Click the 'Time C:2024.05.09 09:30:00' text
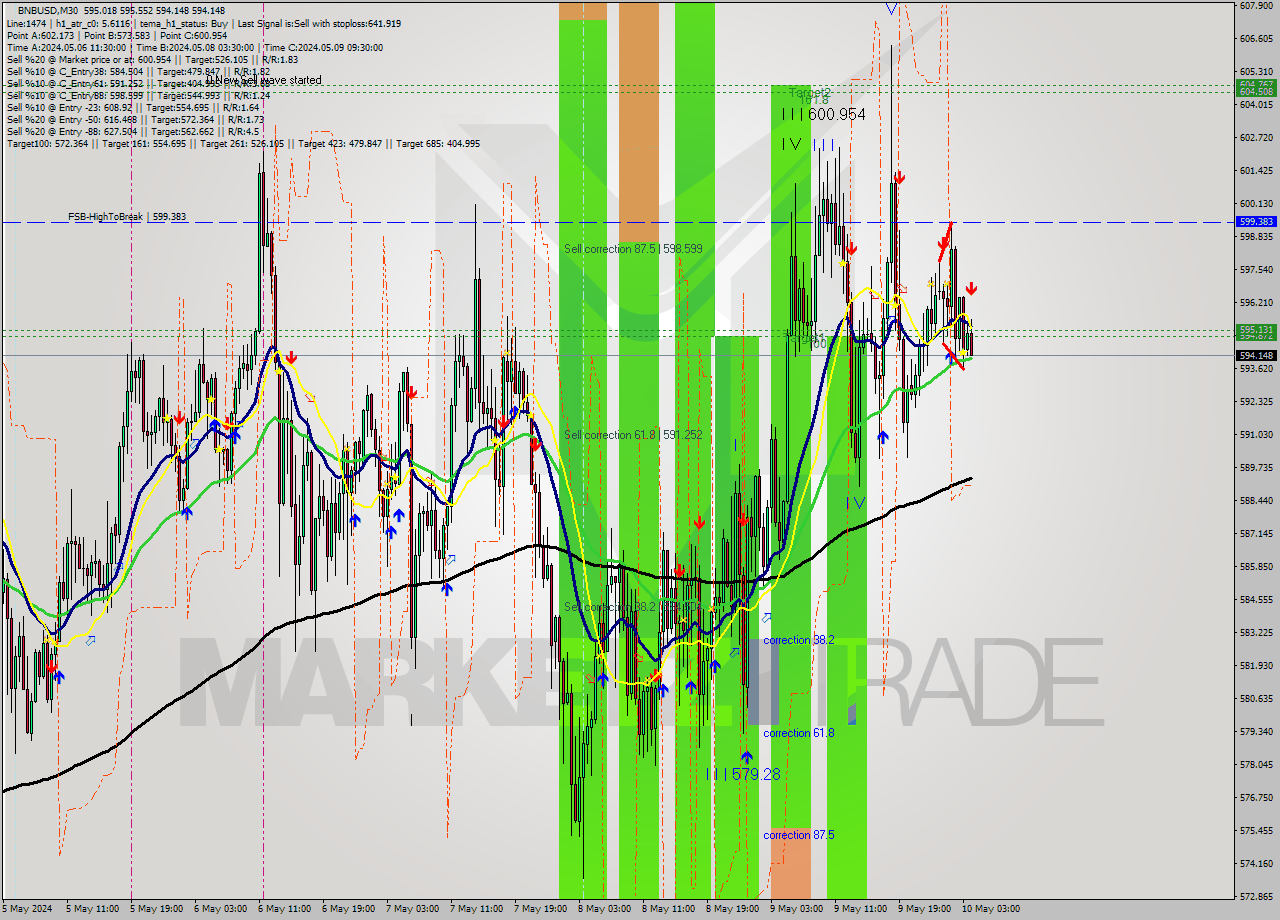 point(321,48)
